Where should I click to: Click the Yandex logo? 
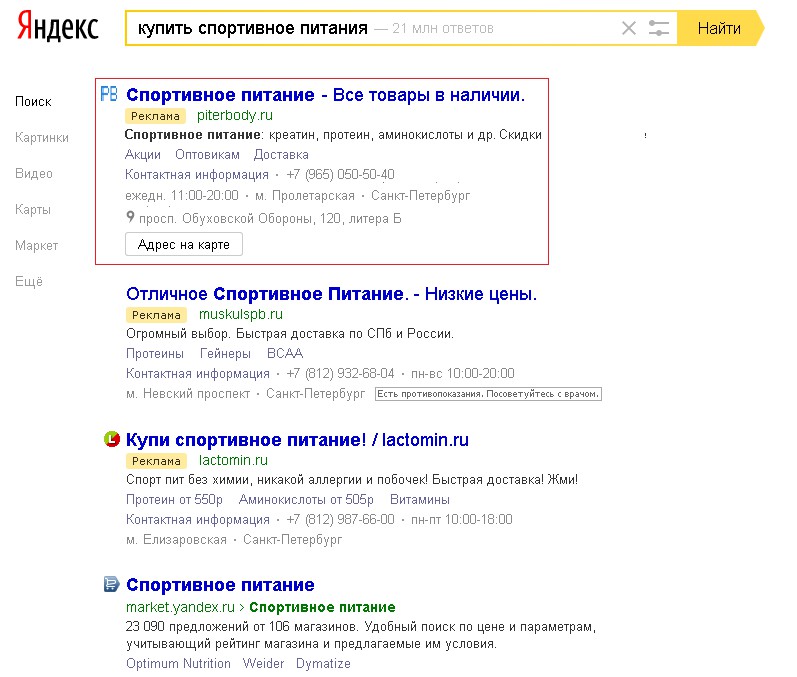pyautogui.click(x=57, y=28)
